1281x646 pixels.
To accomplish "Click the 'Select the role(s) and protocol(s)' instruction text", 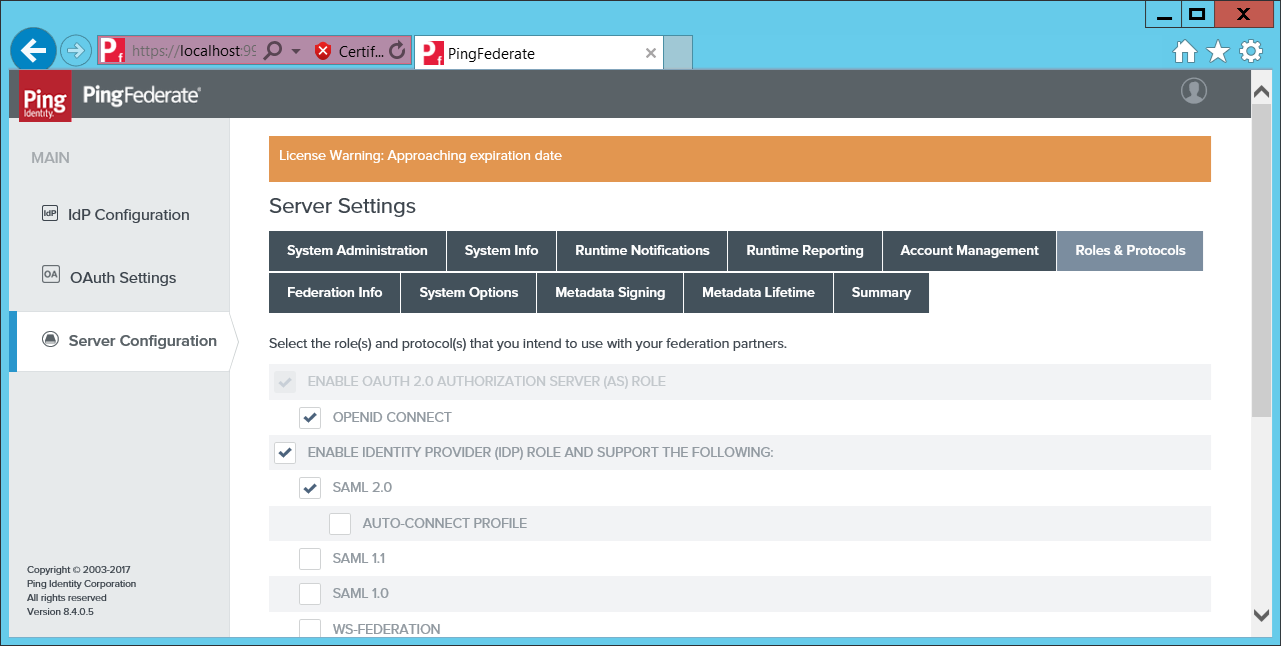I will [x=528, y=344].
